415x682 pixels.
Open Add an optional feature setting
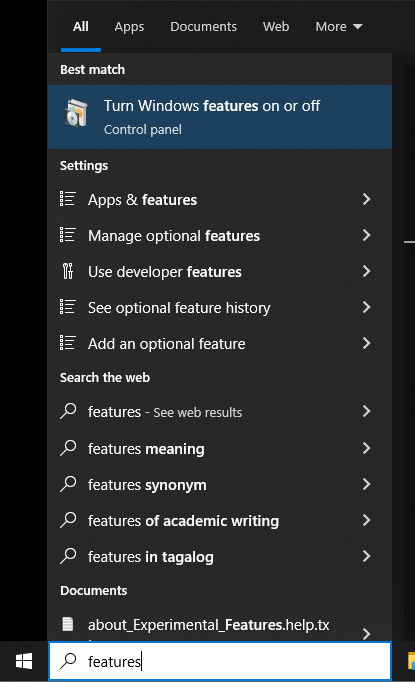coord(220,344)
